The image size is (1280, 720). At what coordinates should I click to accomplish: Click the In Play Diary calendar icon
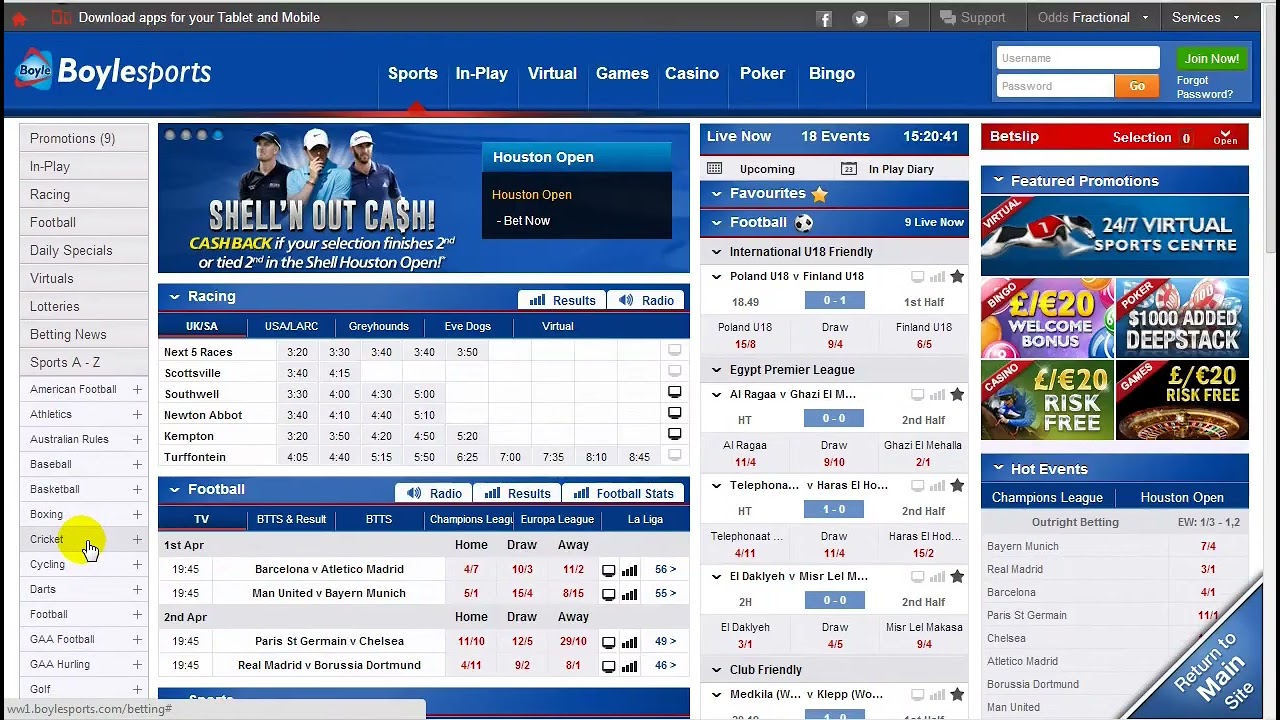(x=849, y=169)
